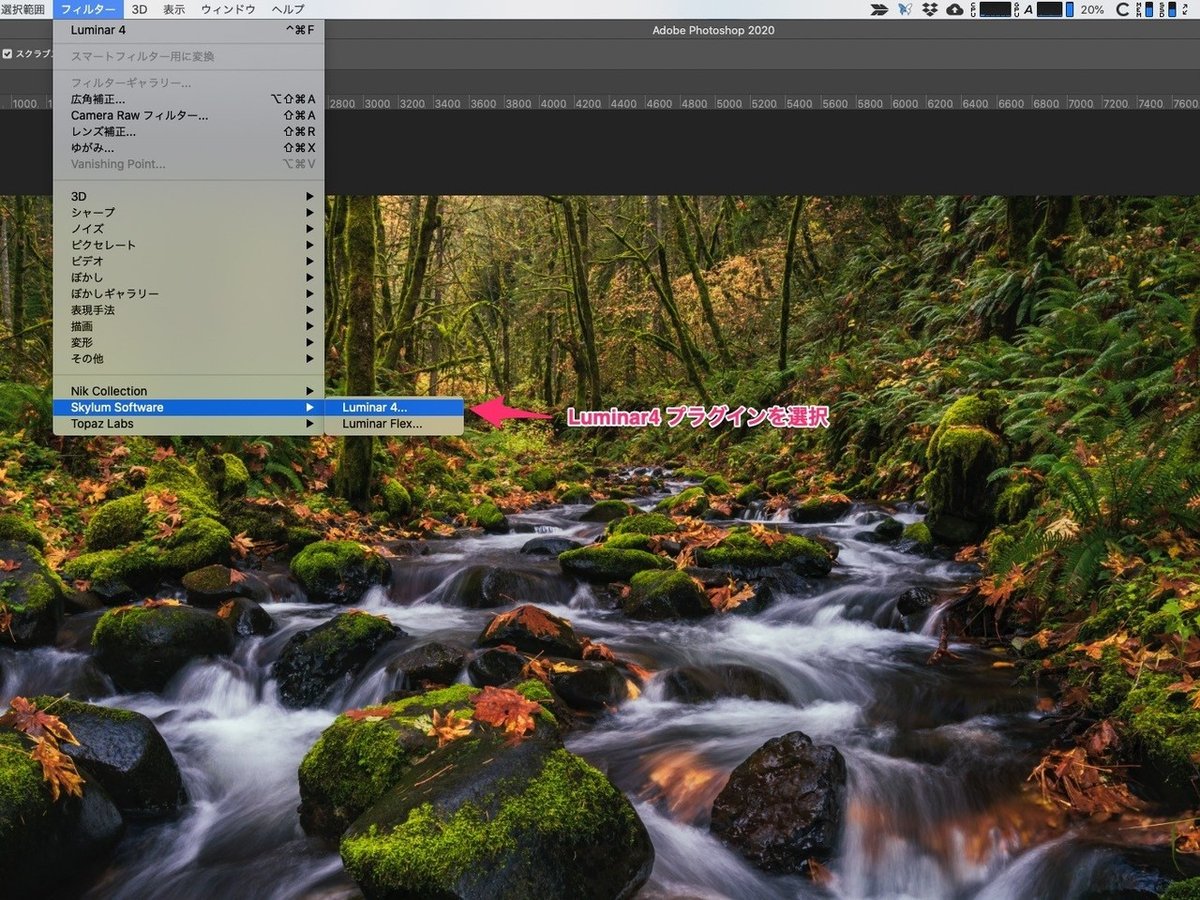Expand the Topaz Labs submenu
The height and width of the screenshot is (900, 1200).
(x=189, y=423)
